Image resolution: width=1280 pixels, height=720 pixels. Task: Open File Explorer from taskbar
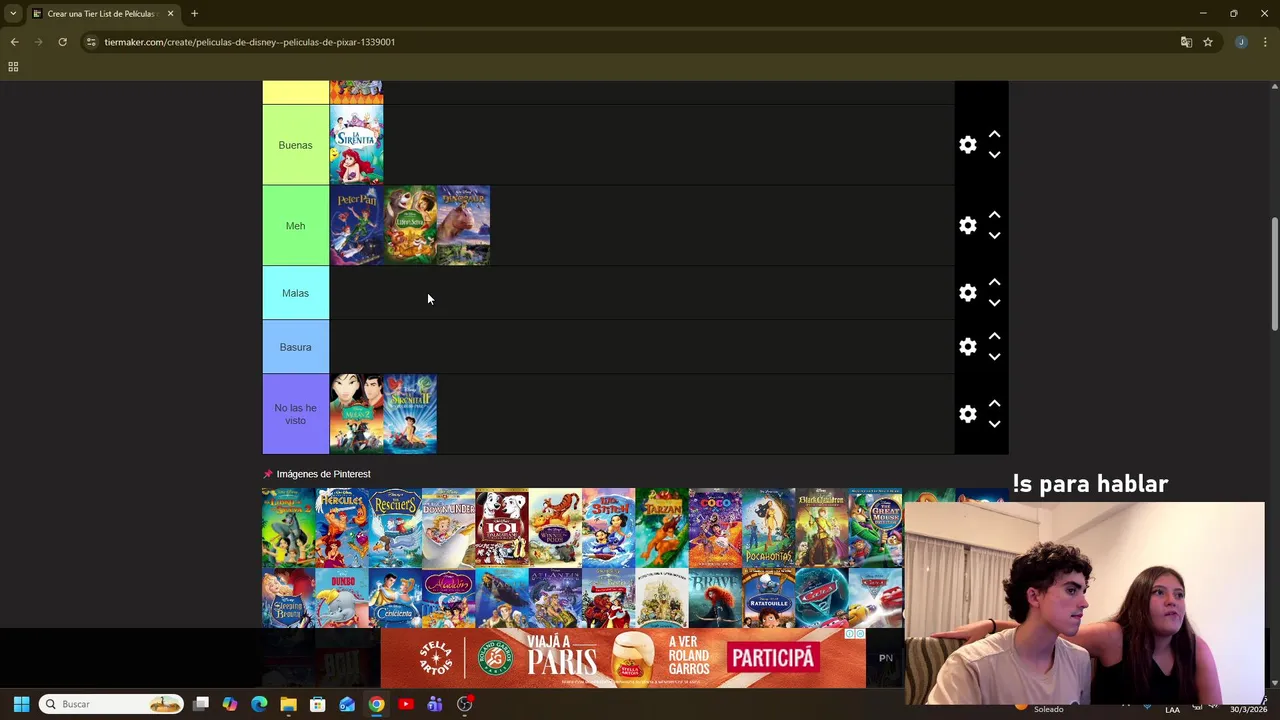point(288,704)
